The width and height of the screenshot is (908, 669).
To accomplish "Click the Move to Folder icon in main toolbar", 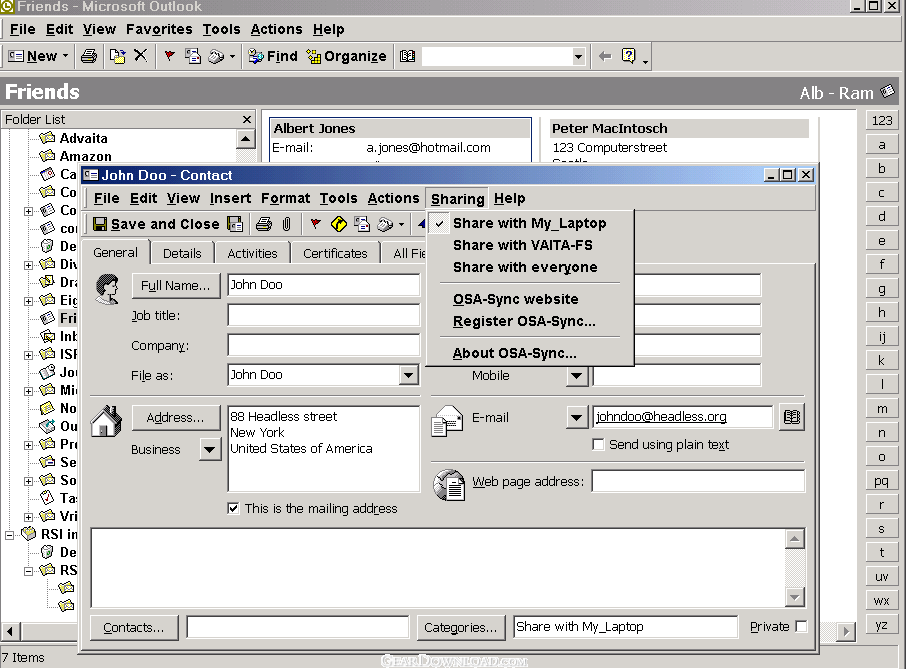I will coord(118,56).
